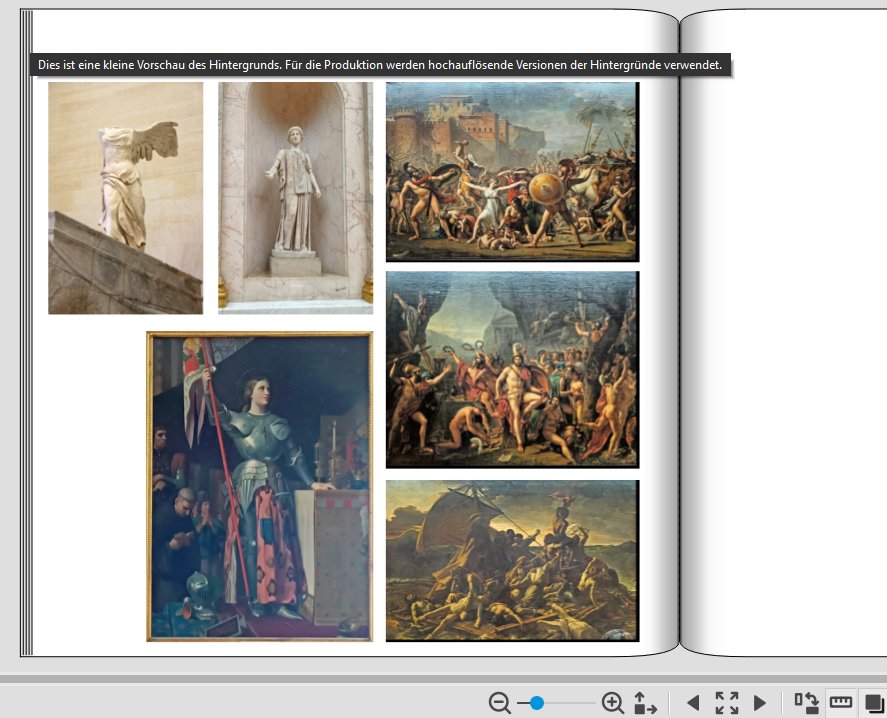Click the zoom out magnifier icon
The image size is (887, 718).
tap(500, 703)
